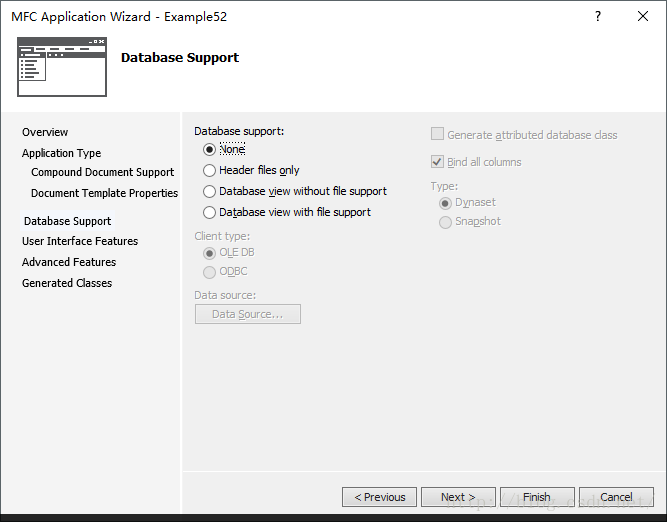Advance with the Next button
Viewport: 667px width, 522px height.
point(459,497)
